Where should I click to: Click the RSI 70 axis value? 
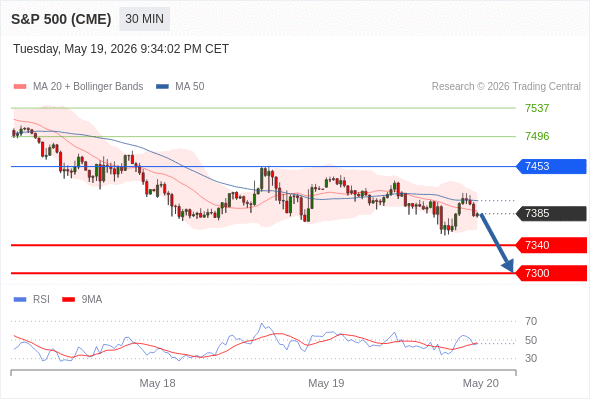coord(531,321)
